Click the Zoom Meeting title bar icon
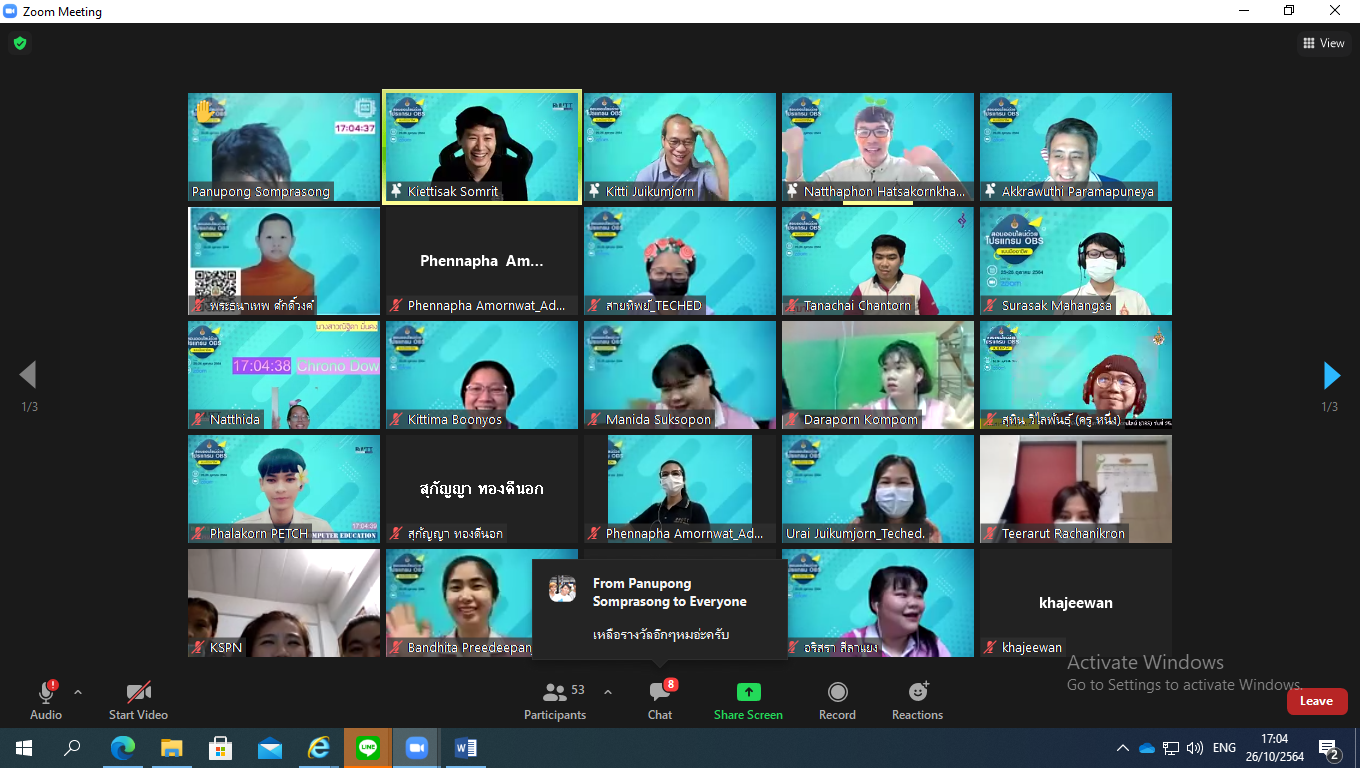Image resolution: width=1360 pixels, height=768 pixels. [x=11, y=12]
